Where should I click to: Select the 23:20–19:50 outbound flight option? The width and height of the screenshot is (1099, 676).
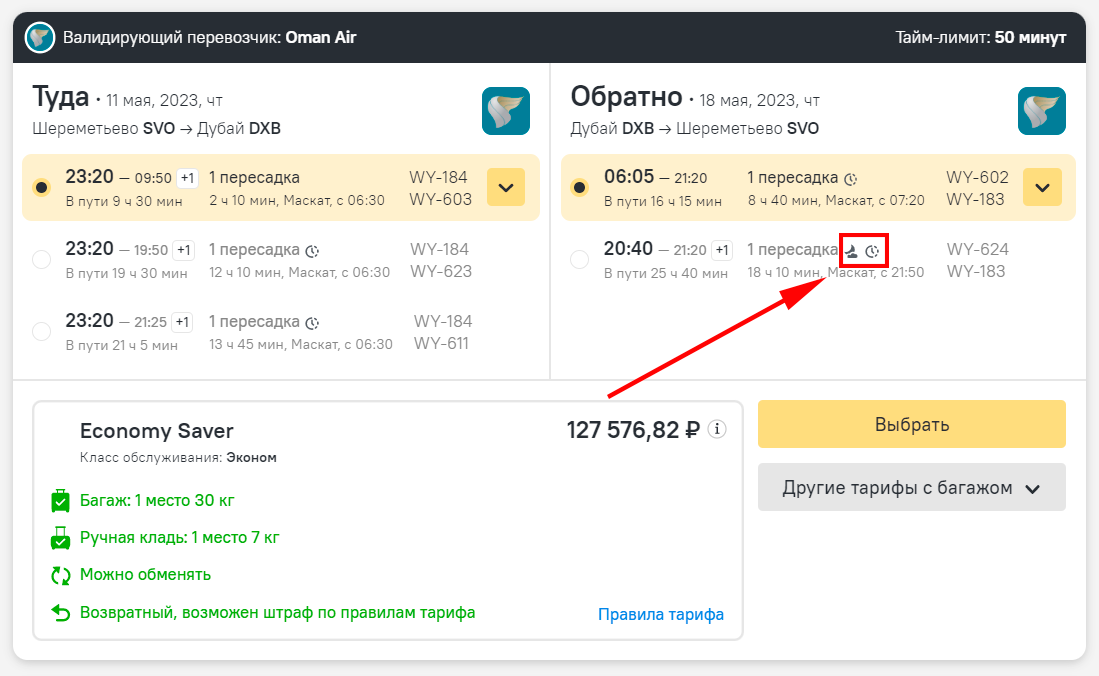tap(41, 260)
